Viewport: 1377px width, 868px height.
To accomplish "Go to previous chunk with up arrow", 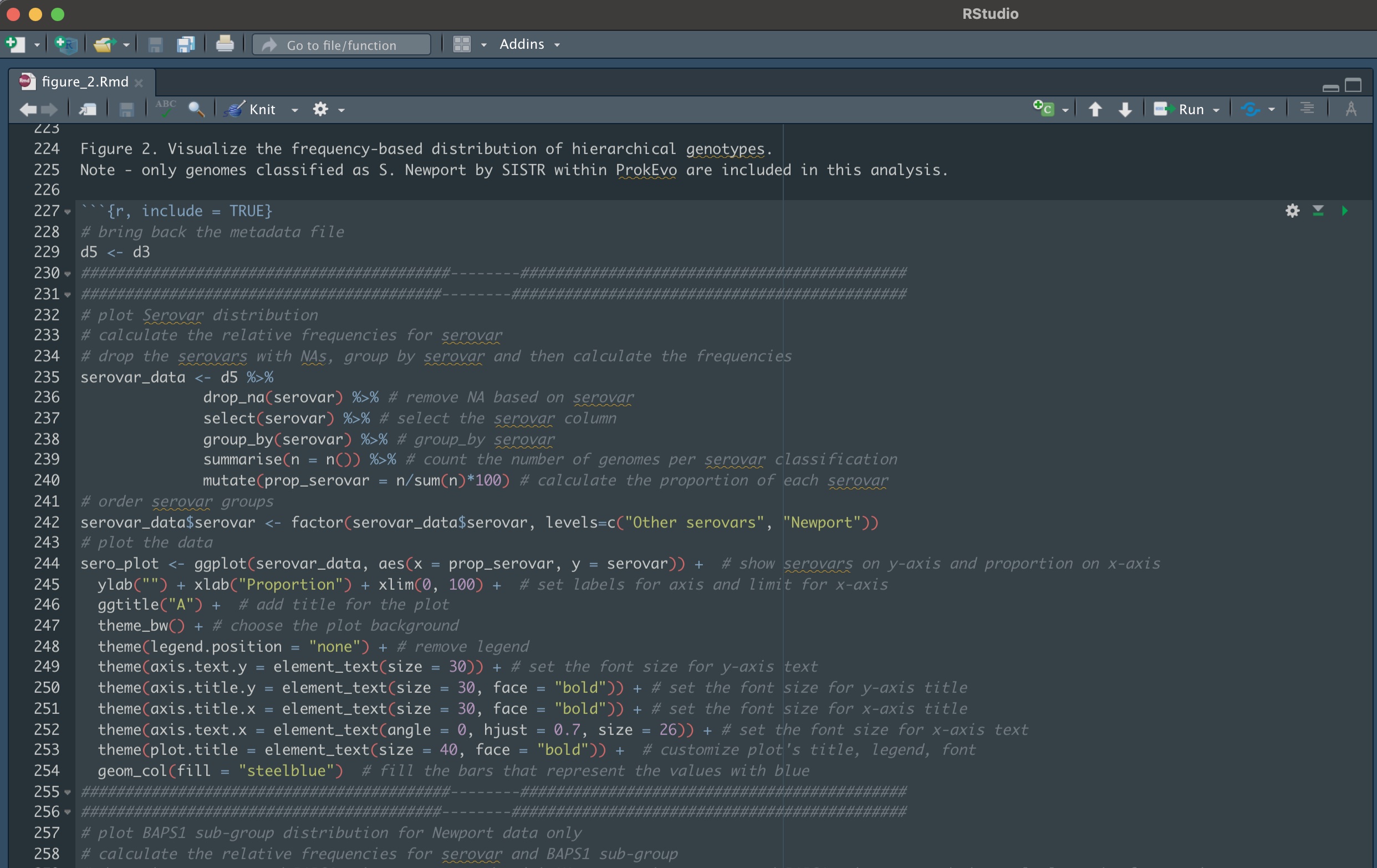I will click(1094, 109).
